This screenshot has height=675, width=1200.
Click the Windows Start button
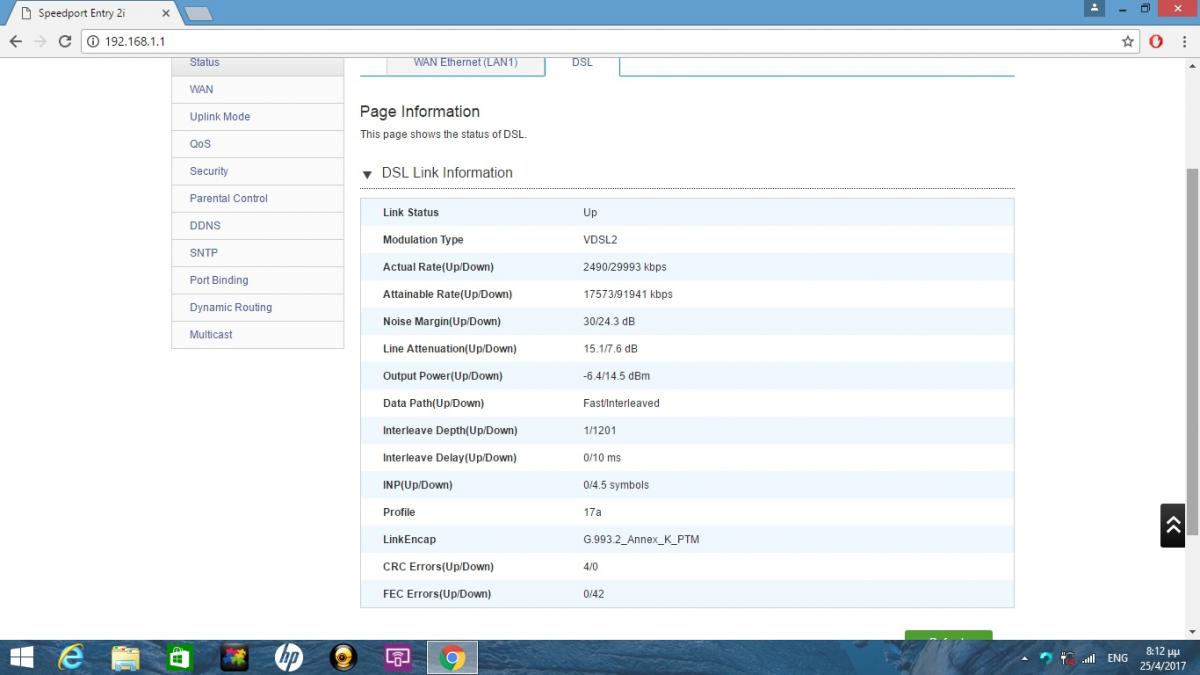click(x=20, y=657)
